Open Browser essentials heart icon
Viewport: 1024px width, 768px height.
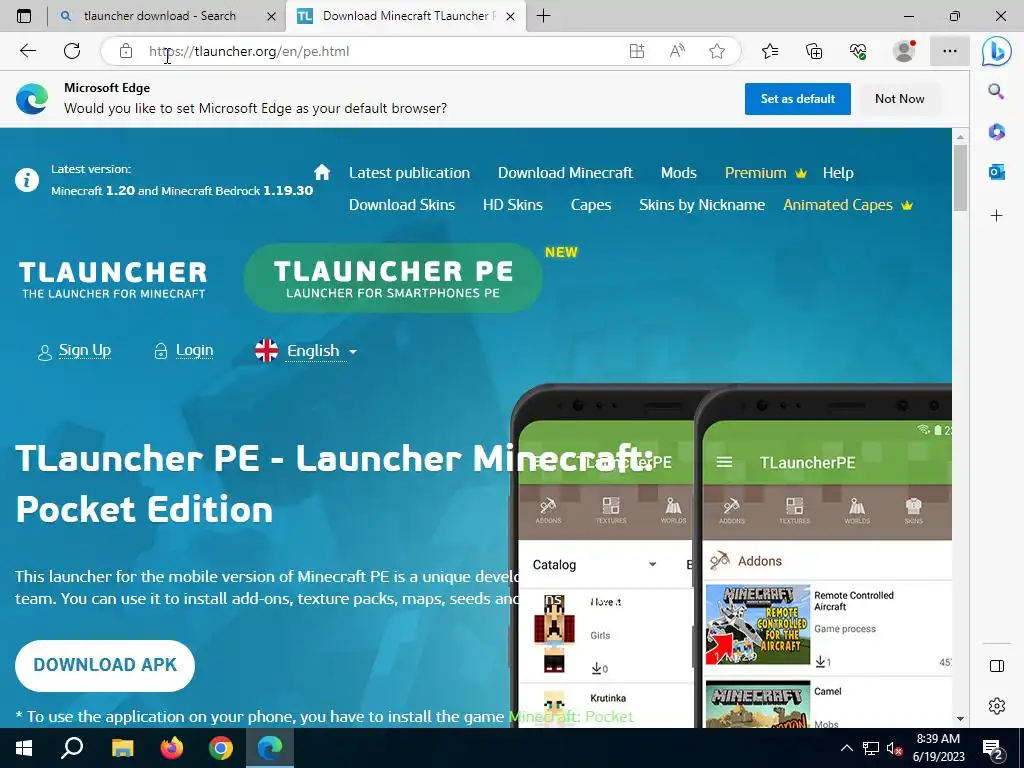(858, 51)
